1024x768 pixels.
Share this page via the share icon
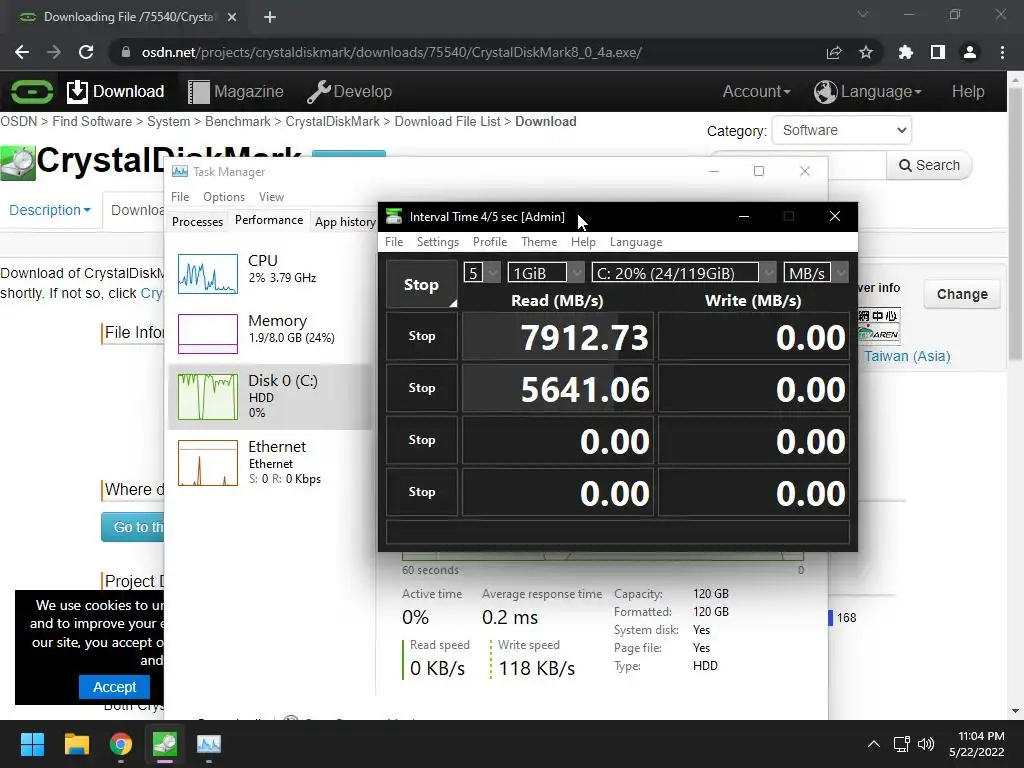point(834,52)
